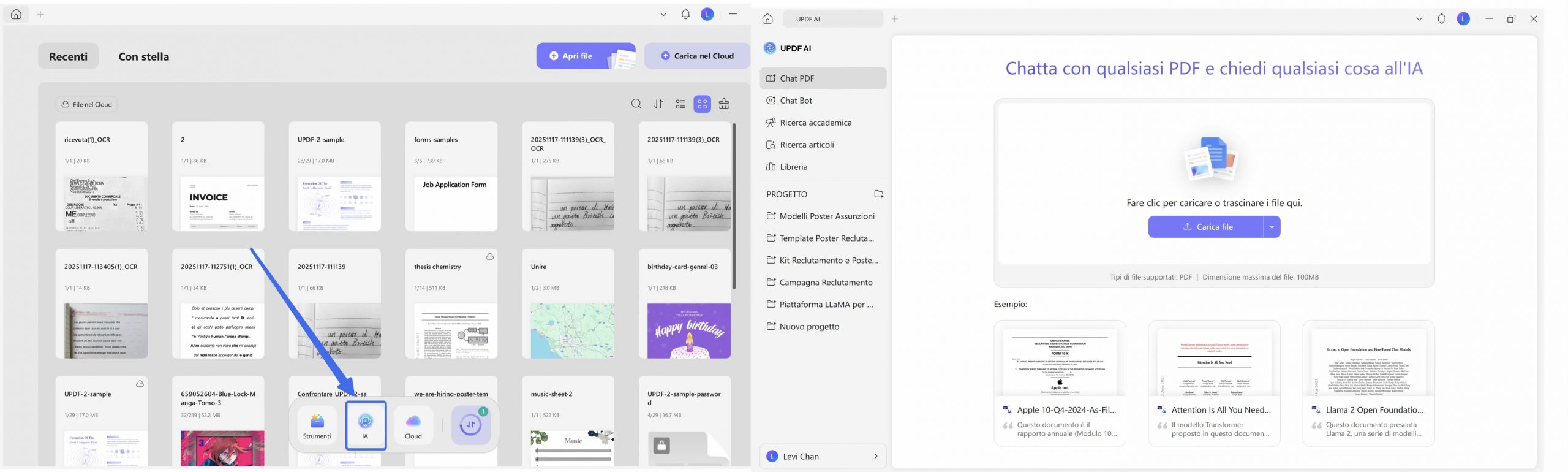Viewport: 1568px width, 472px height.
Task: Open the 20251117-113405(1)_OCR file card
Action: 102,304
